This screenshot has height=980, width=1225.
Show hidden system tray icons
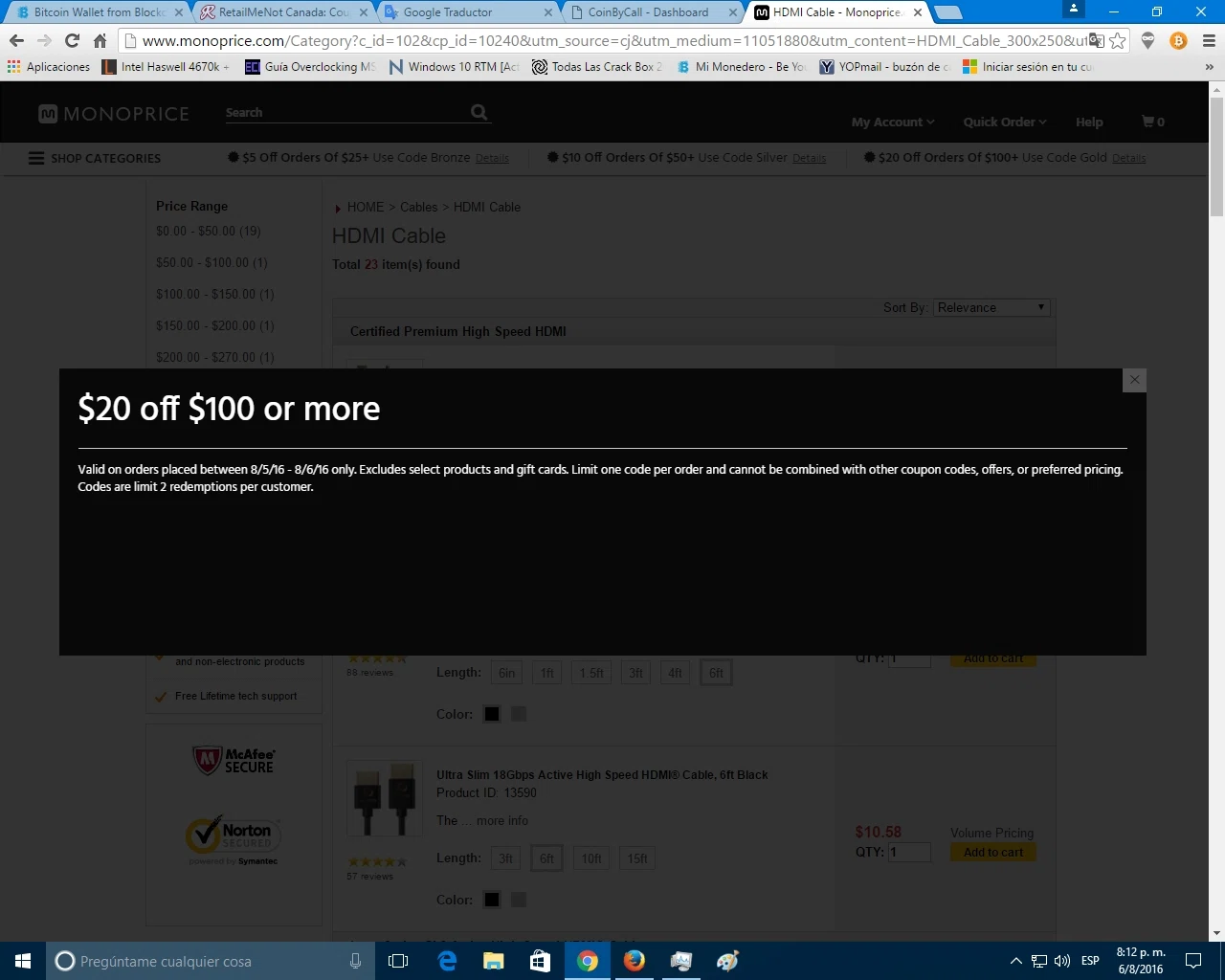tap(1015, 961)
